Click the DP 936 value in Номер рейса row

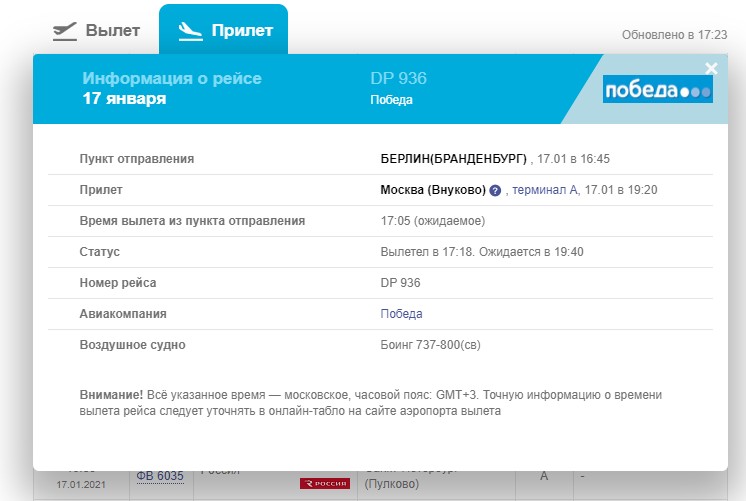[x=400, y=283]
